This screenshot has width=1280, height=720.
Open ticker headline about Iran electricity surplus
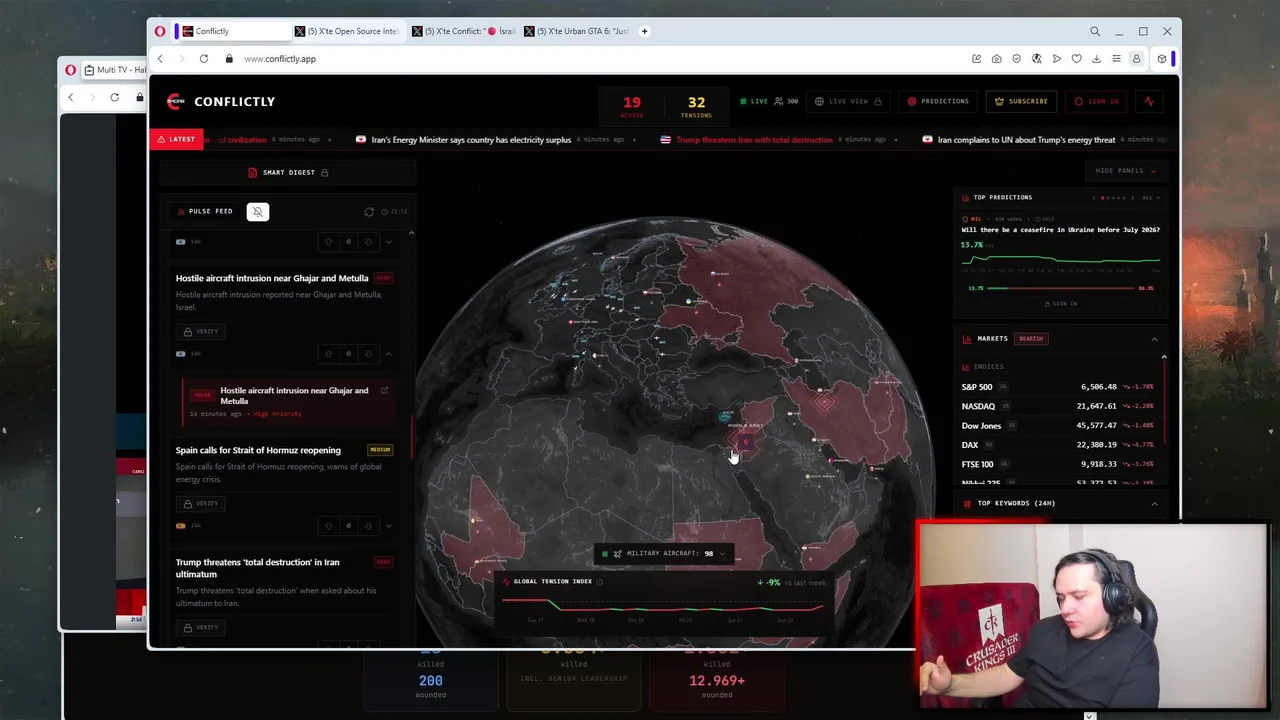coord(471,140)
